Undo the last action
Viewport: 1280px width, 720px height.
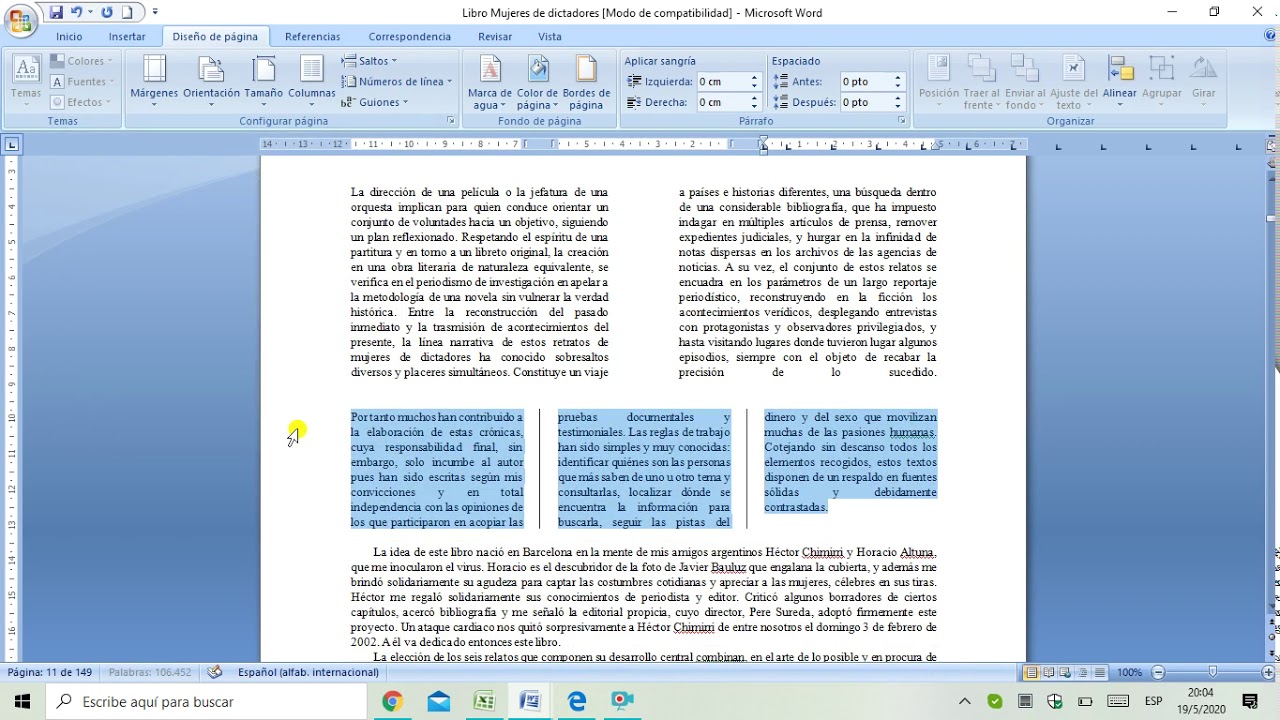(76, 13)
